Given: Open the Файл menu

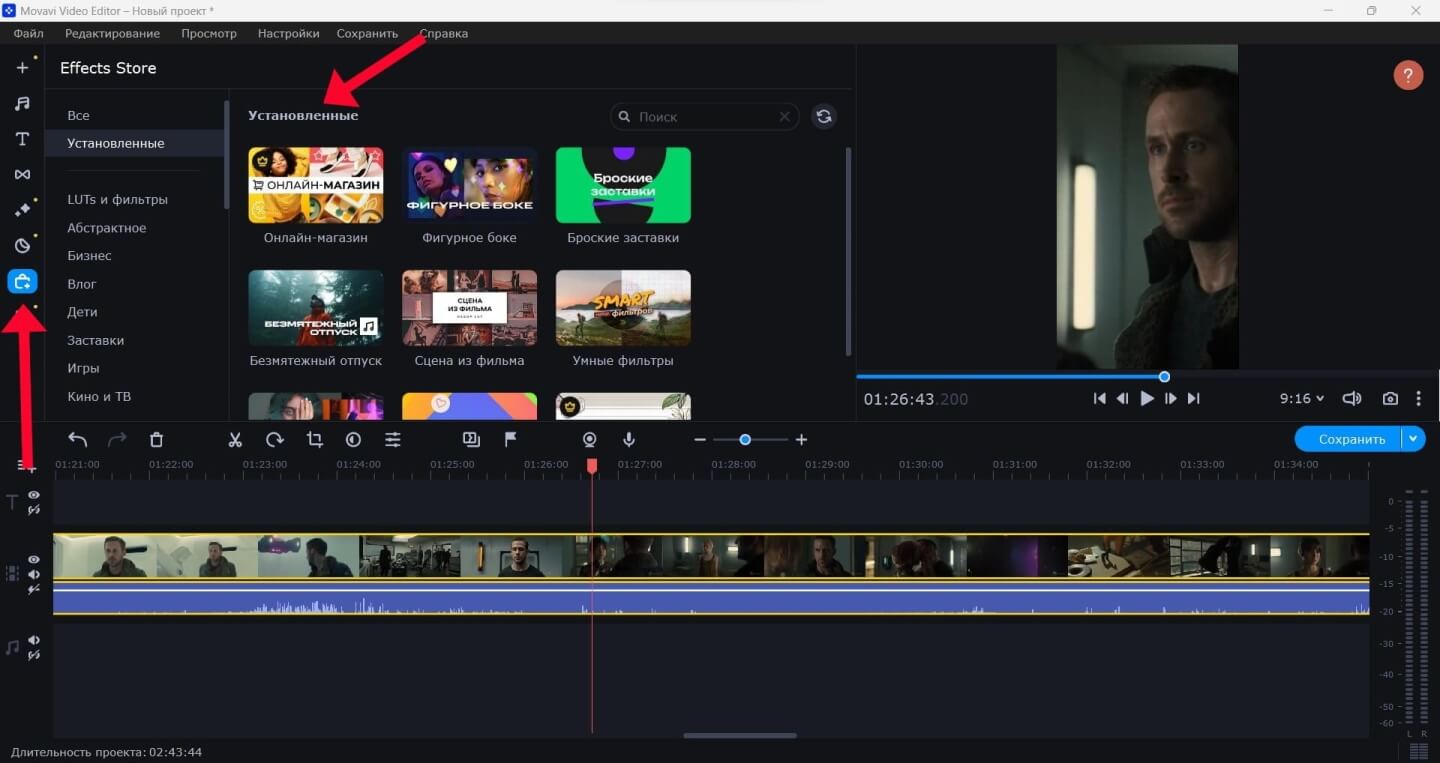Looking at the screenshot, I should (28, 33).
